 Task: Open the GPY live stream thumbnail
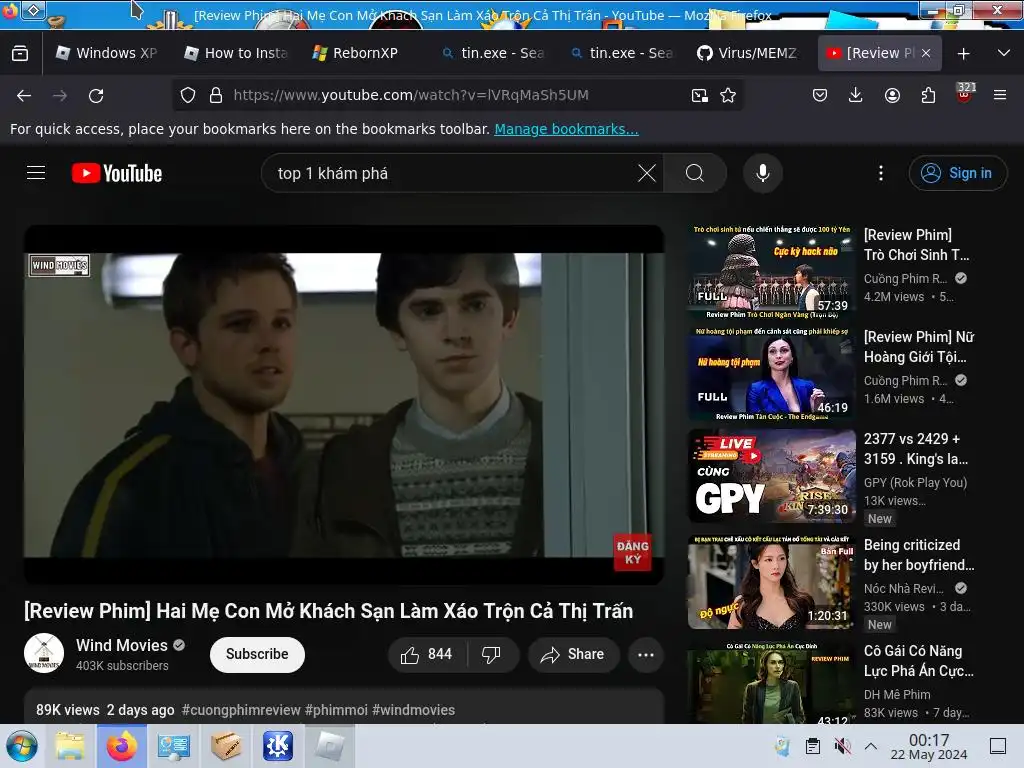tap(771, 476)
